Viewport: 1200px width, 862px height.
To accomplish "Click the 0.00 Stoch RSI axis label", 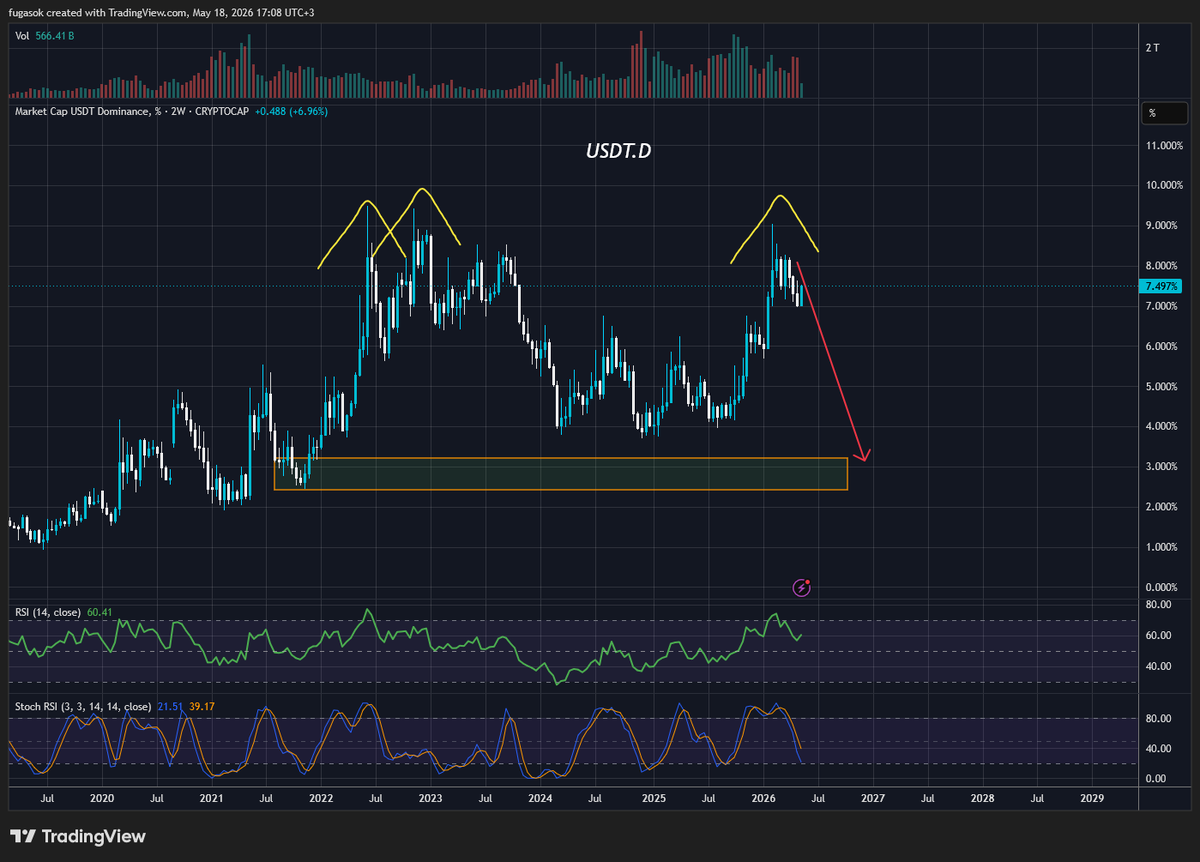I will point(1155,778).
